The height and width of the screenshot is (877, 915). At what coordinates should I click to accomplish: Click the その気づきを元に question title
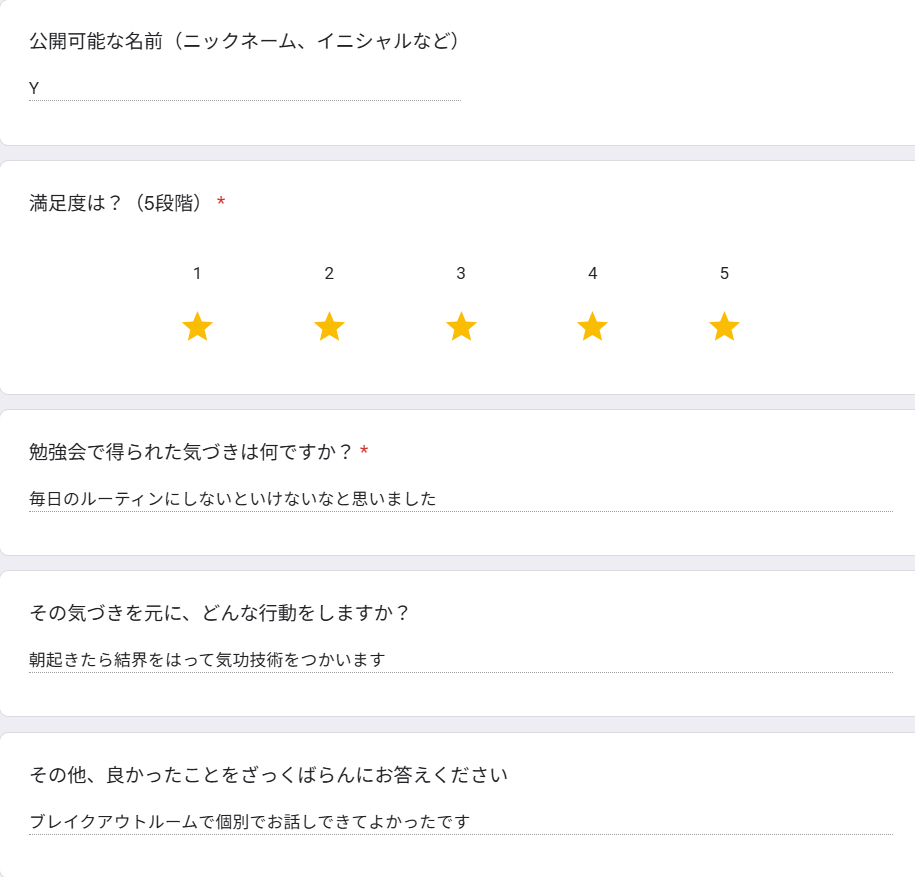pos(219,613)
